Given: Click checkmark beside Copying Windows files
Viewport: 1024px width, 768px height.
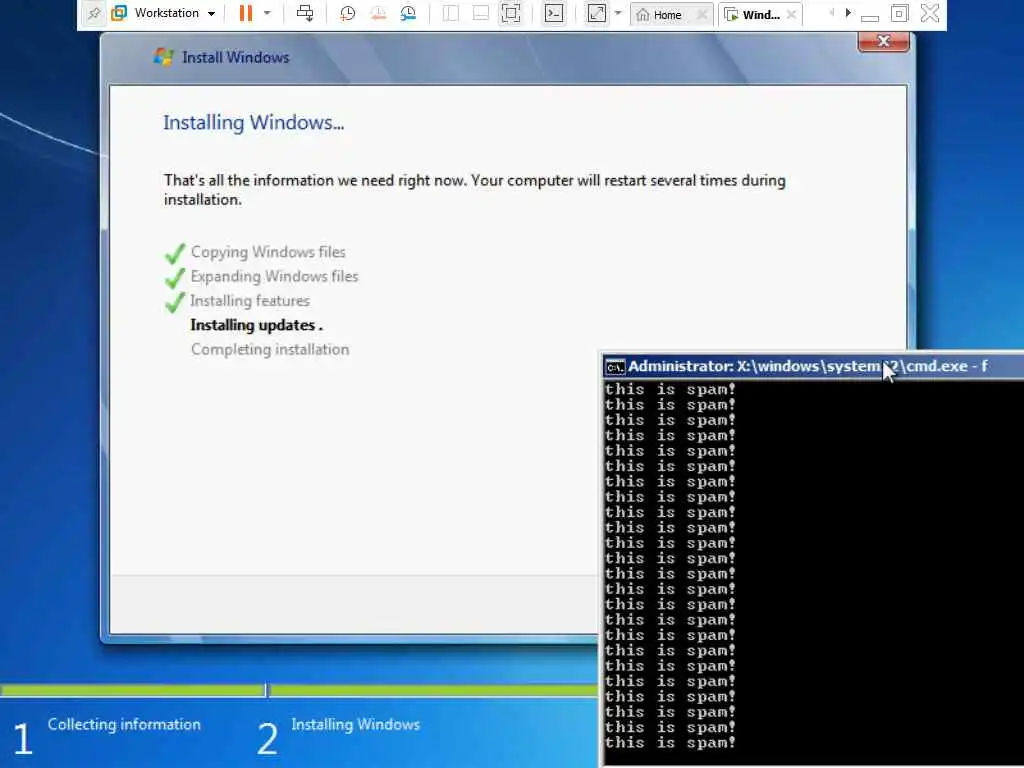Looking at the screenshot, I should click(x=175, y=253).
